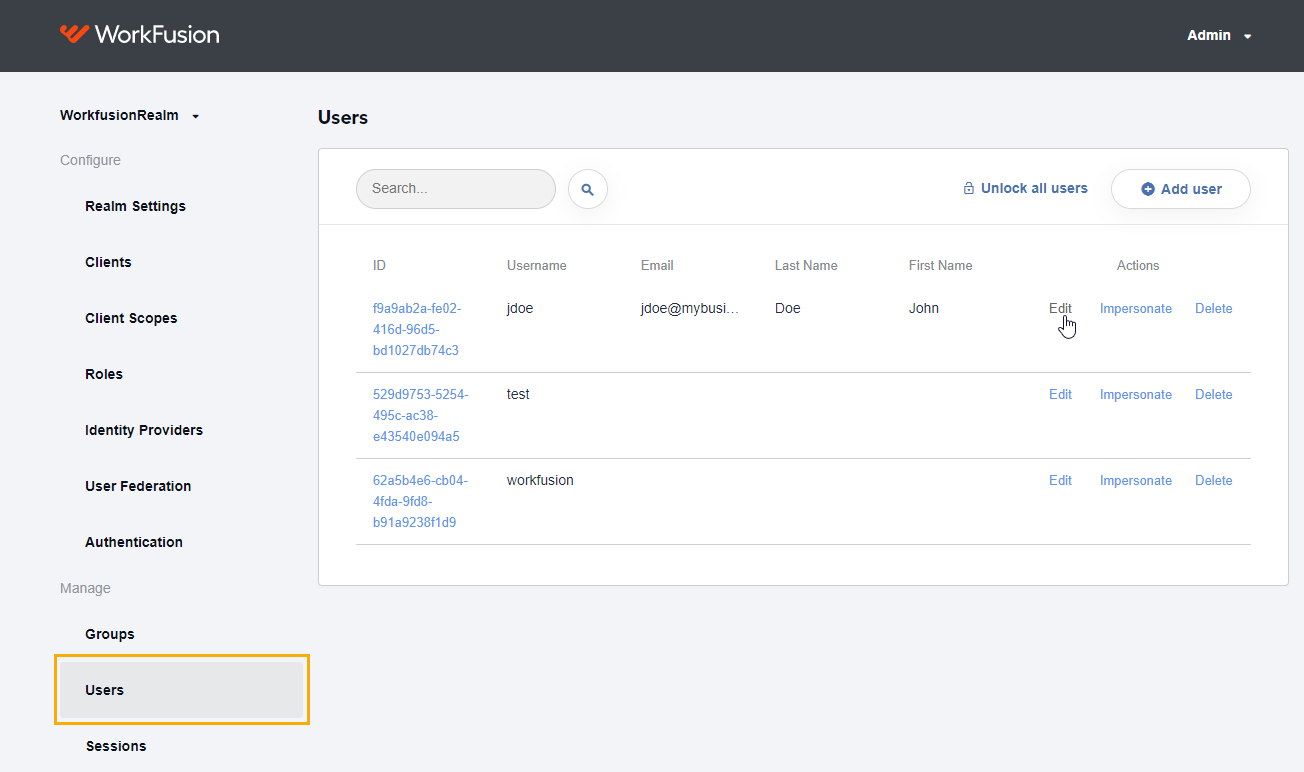Screen dimensions: 1304x772
Task: Expand the WorkfusionRealm realm selector
Action: (130, 115)
